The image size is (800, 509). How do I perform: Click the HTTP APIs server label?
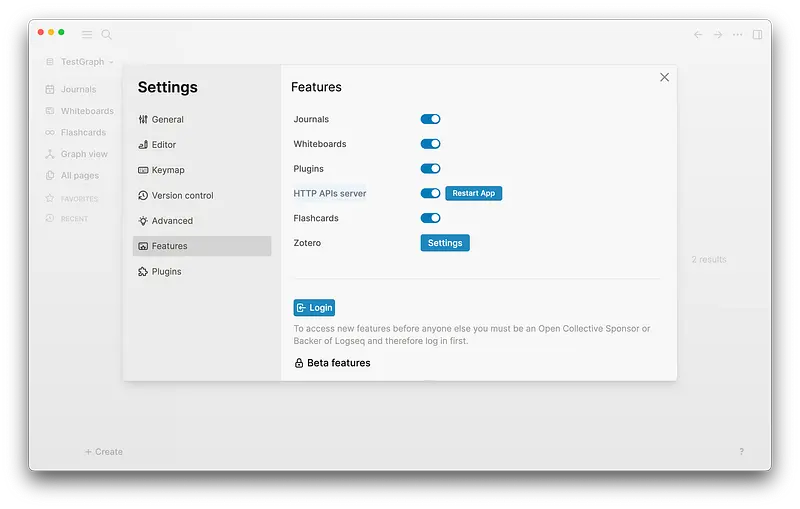330,193
